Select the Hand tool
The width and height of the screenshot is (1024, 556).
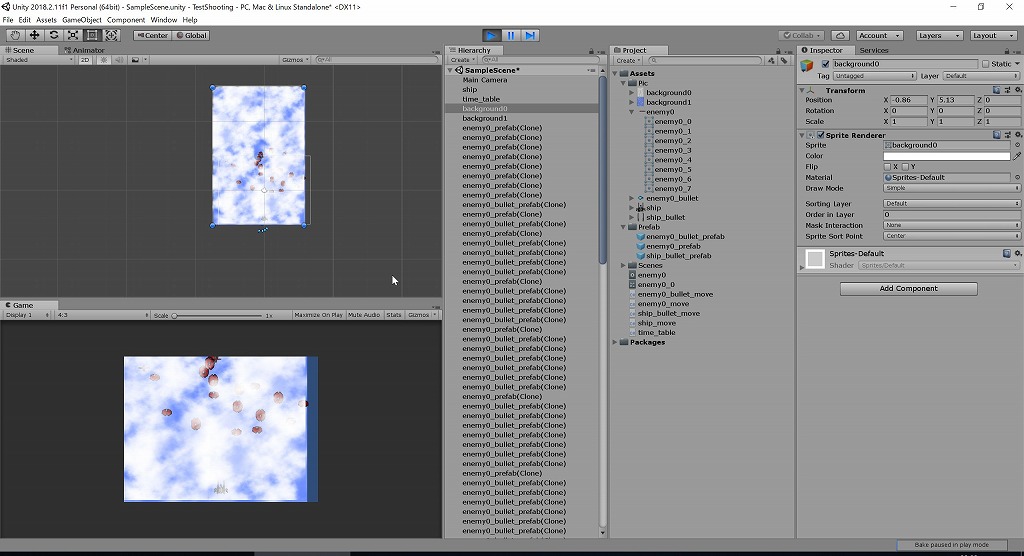(15, 35)
